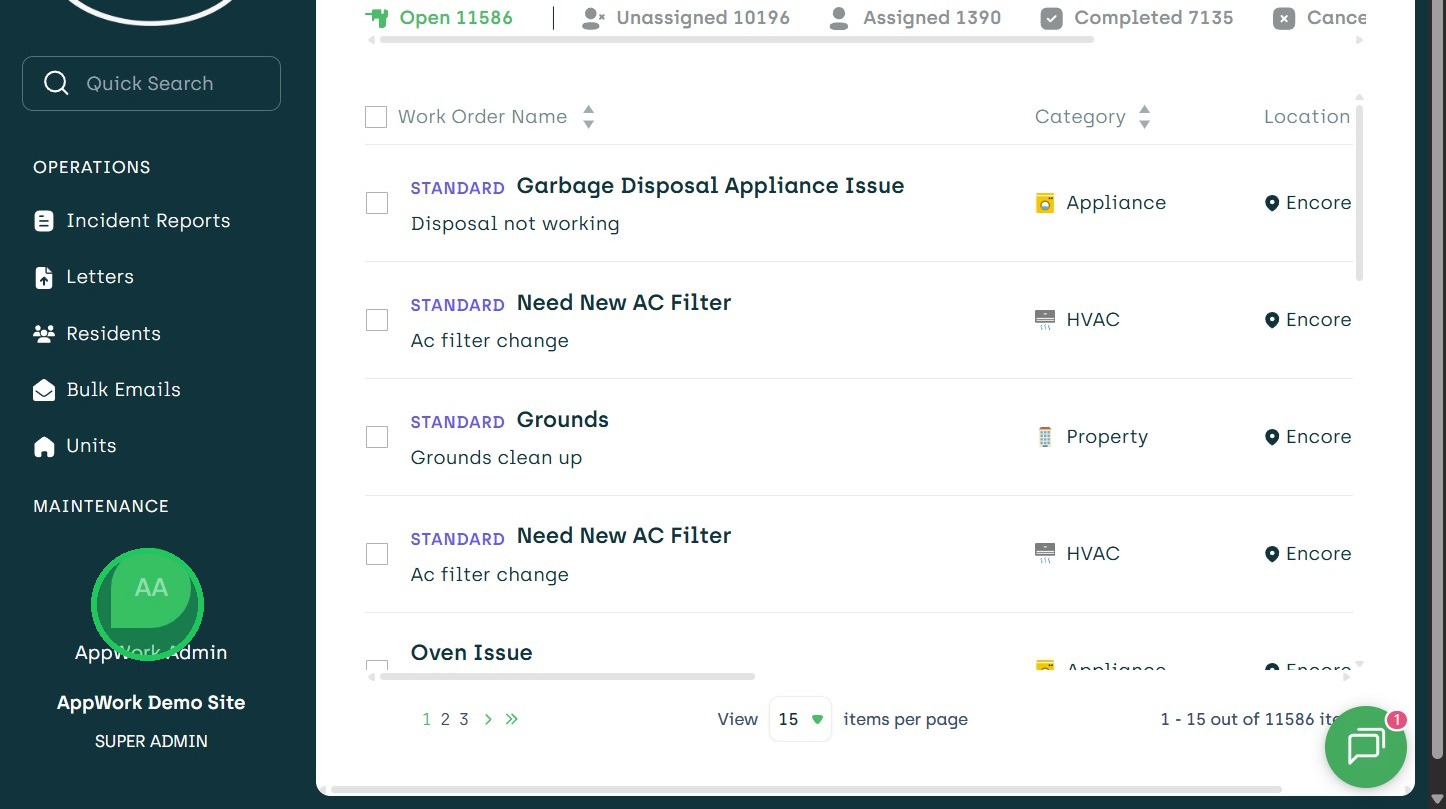This screenshot has height=809, width=1446.
Task: Open Residents via its people icon
Action: coord(44,334)
